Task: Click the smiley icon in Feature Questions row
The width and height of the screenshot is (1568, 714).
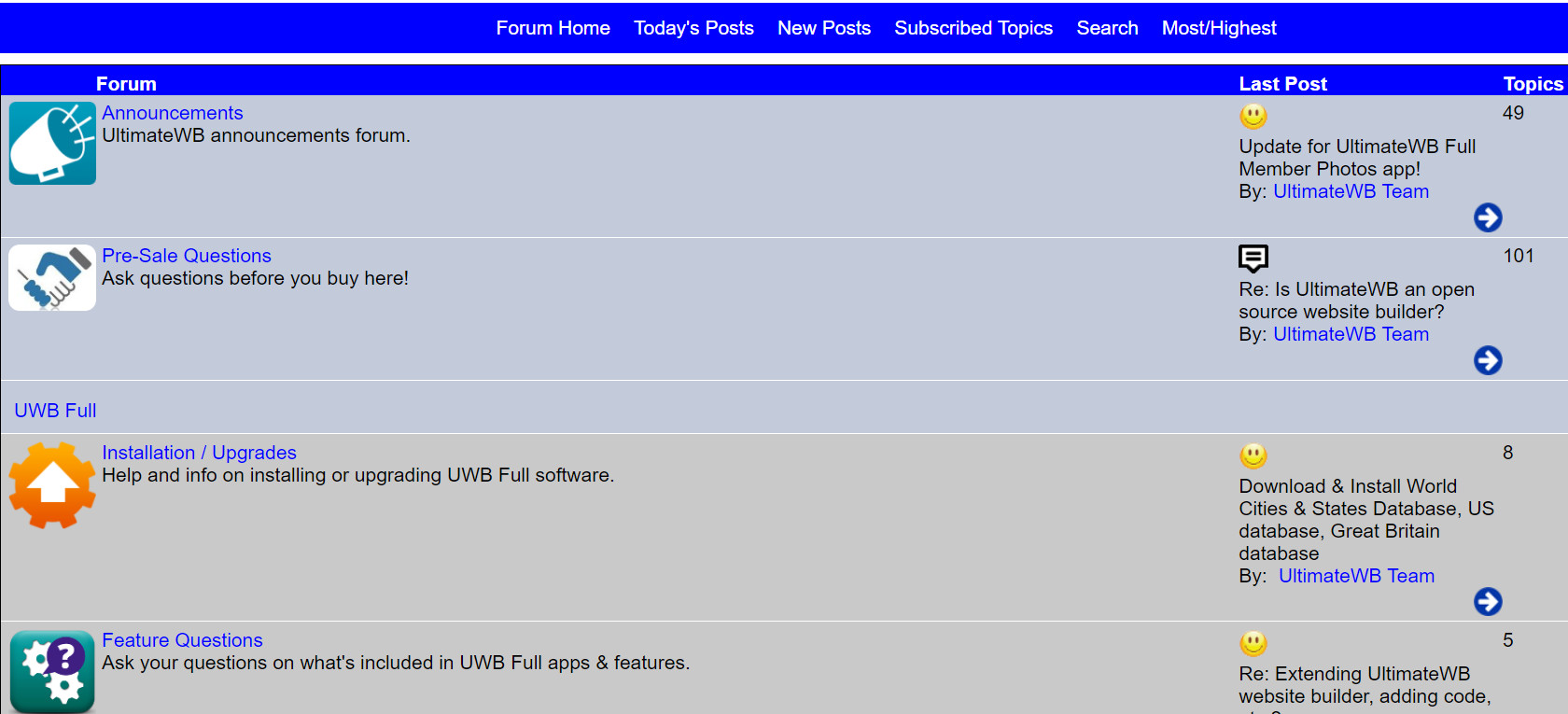Action: click(1253, 643)
